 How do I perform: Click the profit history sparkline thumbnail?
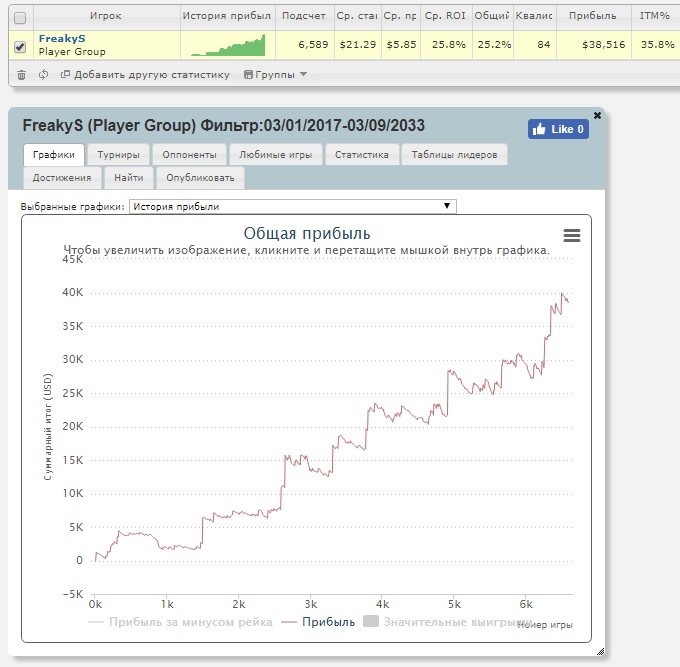228,45
